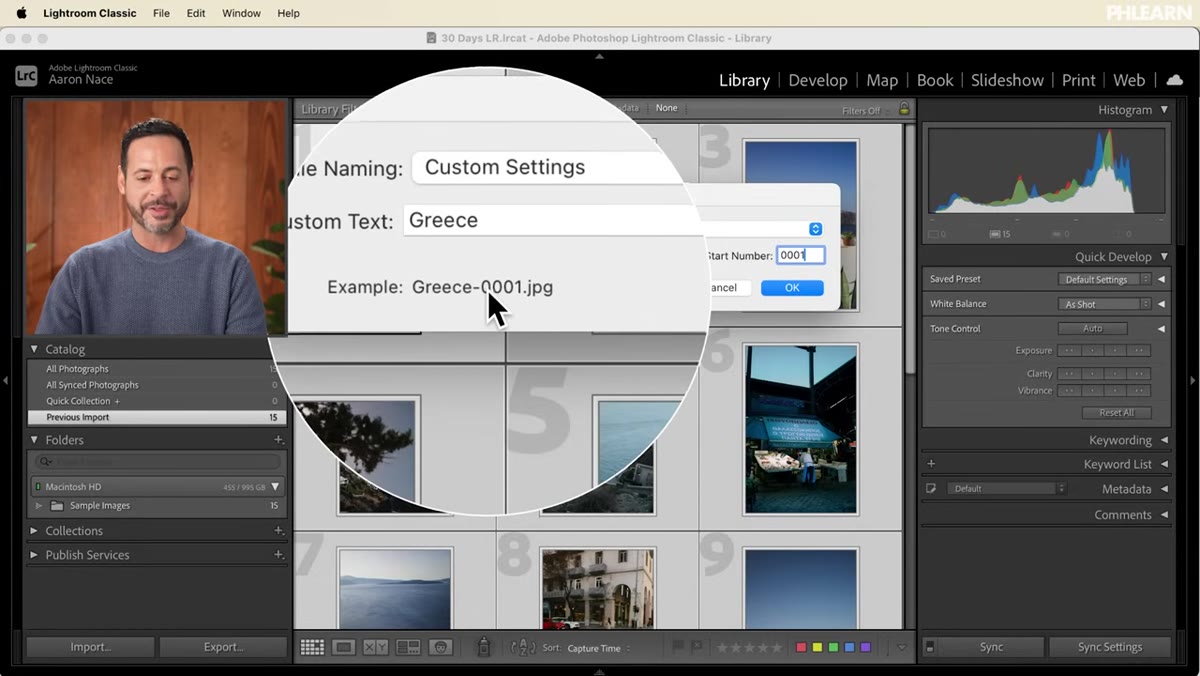The width and height of the screenshot is (1200, 676).
Task: Click the LrC identity plate logo
Action: click(x=26, y=75)
